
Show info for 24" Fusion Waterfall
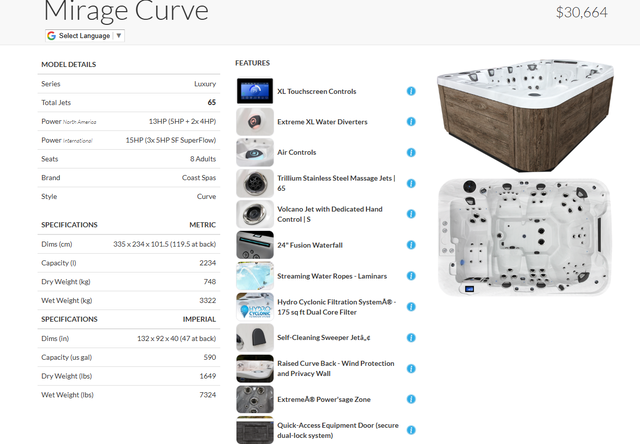click(411, 245)
